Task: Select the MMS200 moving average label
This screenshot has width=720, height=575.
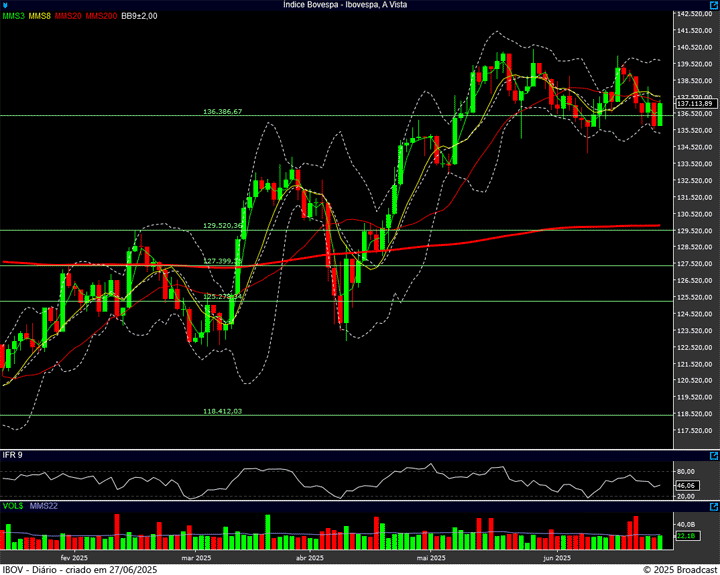Action: click(101, 16)
